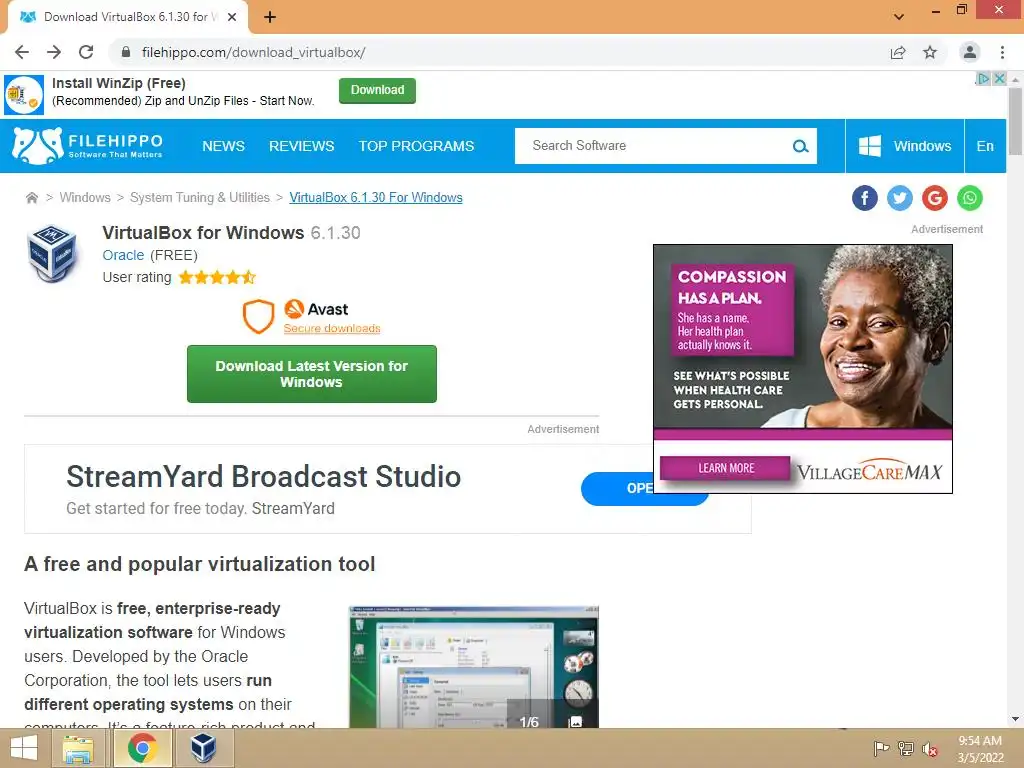Click the FileHippo logo
The width and height of the screenshot is (1024, 768).
pos(88,146)
